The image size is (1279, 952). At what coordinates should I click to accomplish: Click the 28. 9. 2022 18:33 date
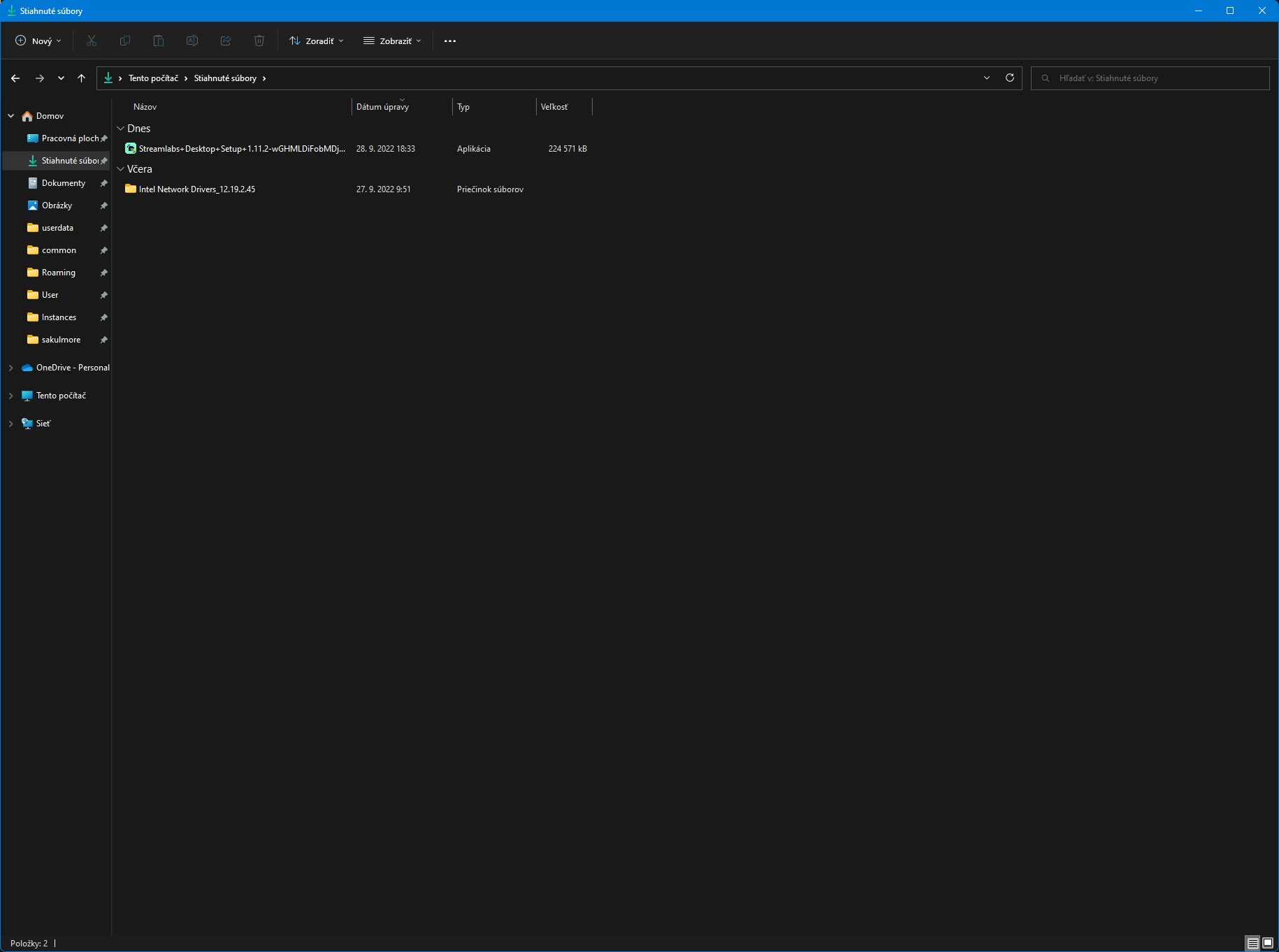(x=386, y=149)
